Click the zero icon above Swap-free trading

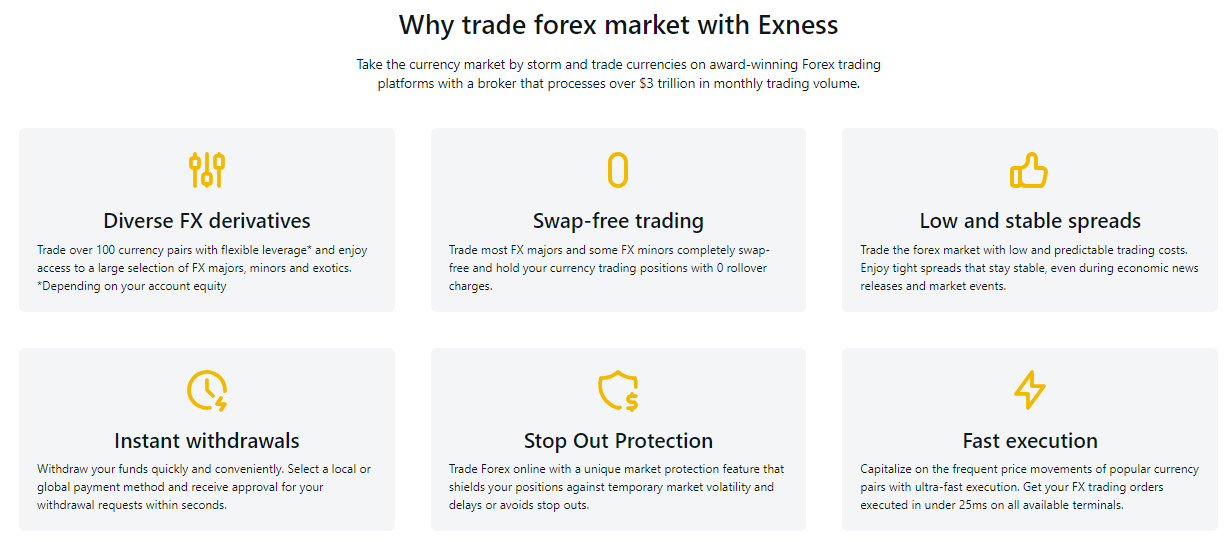click(x=618, y=170)
